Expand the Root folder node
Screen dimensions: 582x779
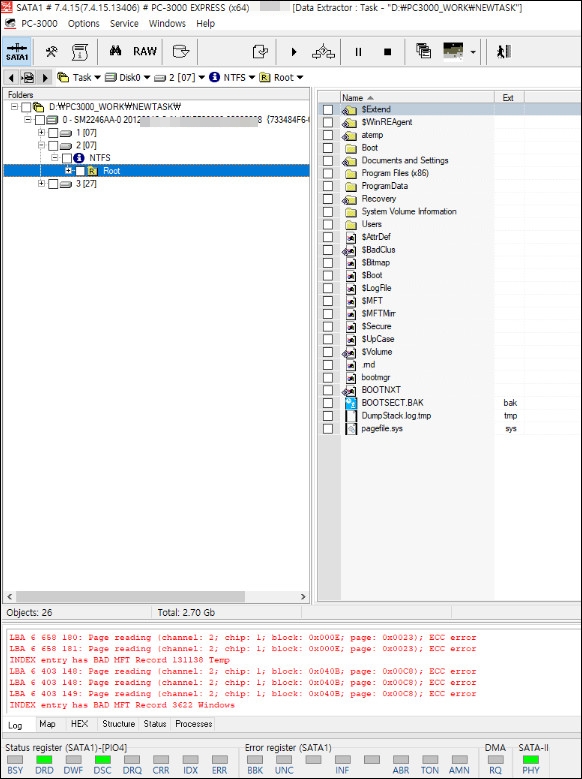68,170
